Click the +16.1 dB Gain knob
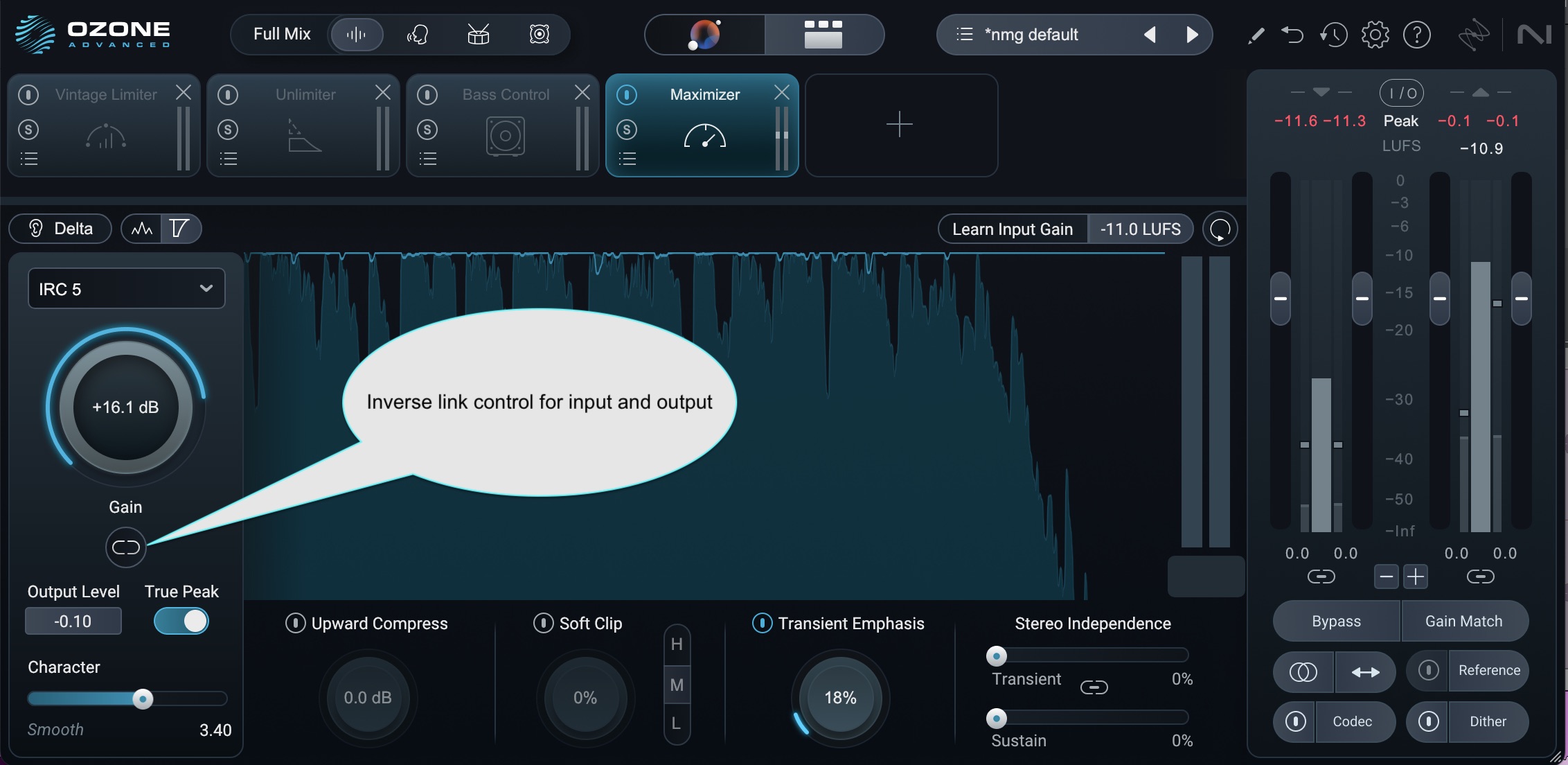 (125, 407)
